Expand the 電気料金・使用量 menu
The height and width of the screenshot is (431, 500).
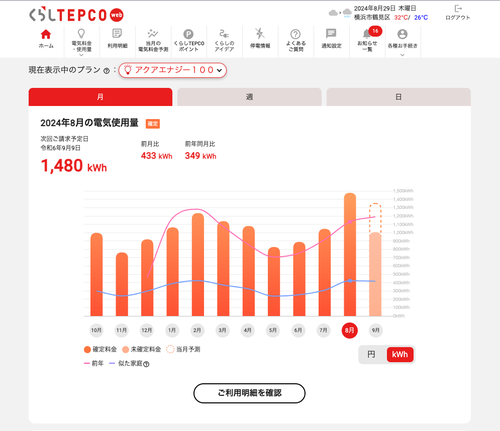click(x=81, y=41)
